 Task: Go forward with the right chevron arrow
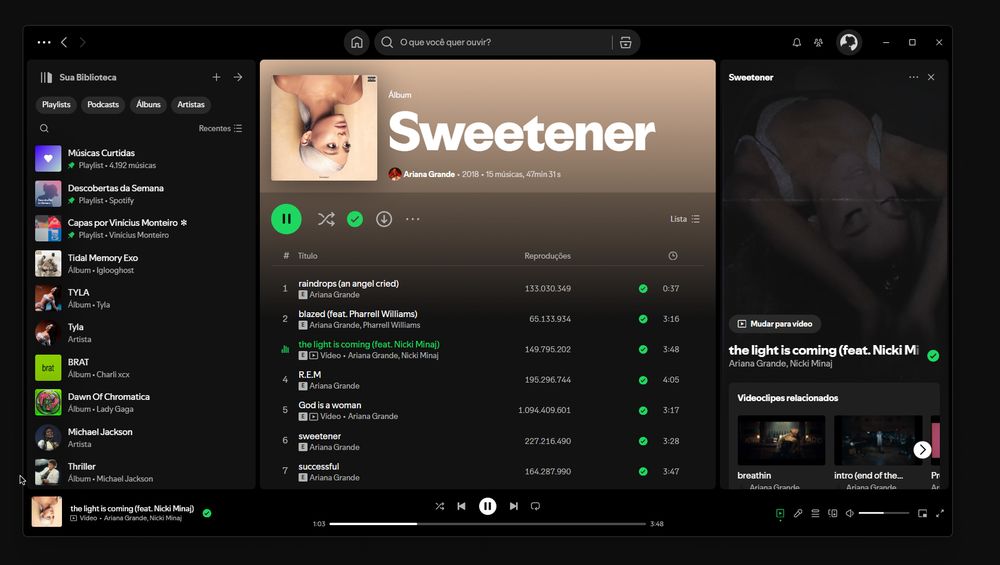[82, 42]
